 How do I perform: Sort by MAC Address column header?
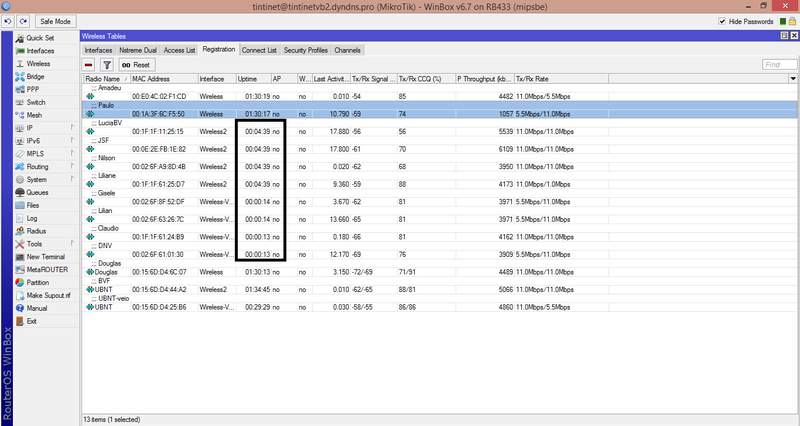coord(164,79)
